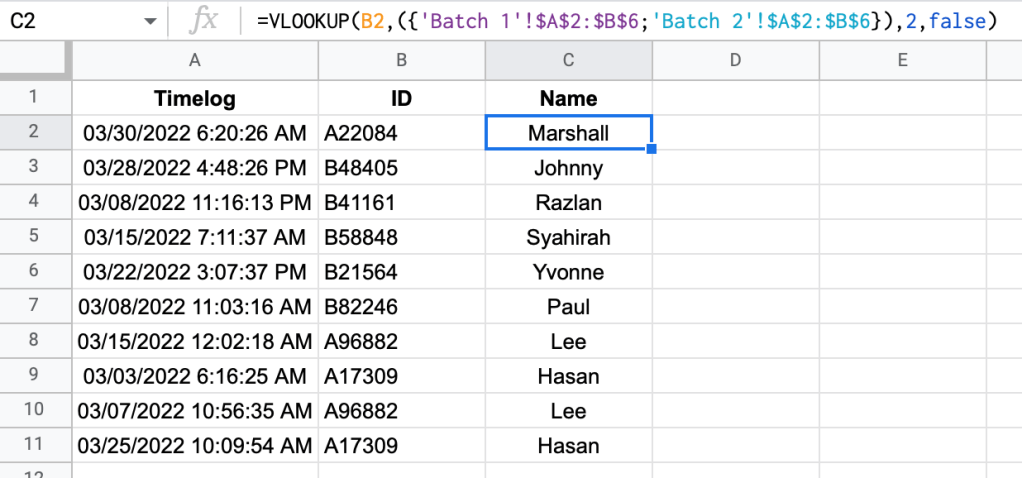The height and width of the screenshot is (478, 1022).
Task: Select column E header
Action: tap(902, 61)
